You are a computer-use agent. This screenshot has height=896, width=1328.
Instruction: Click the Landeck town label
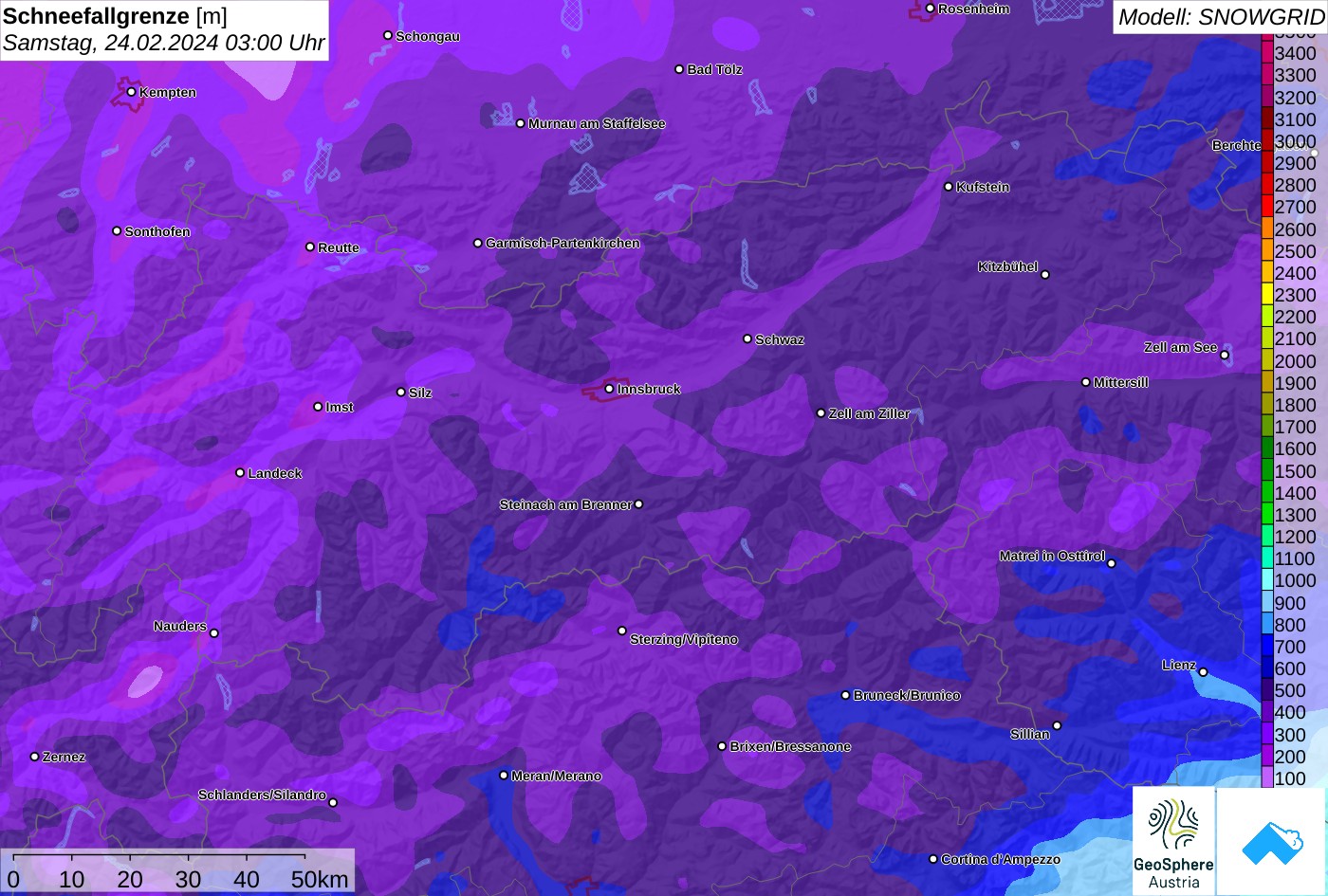[274, 473]
